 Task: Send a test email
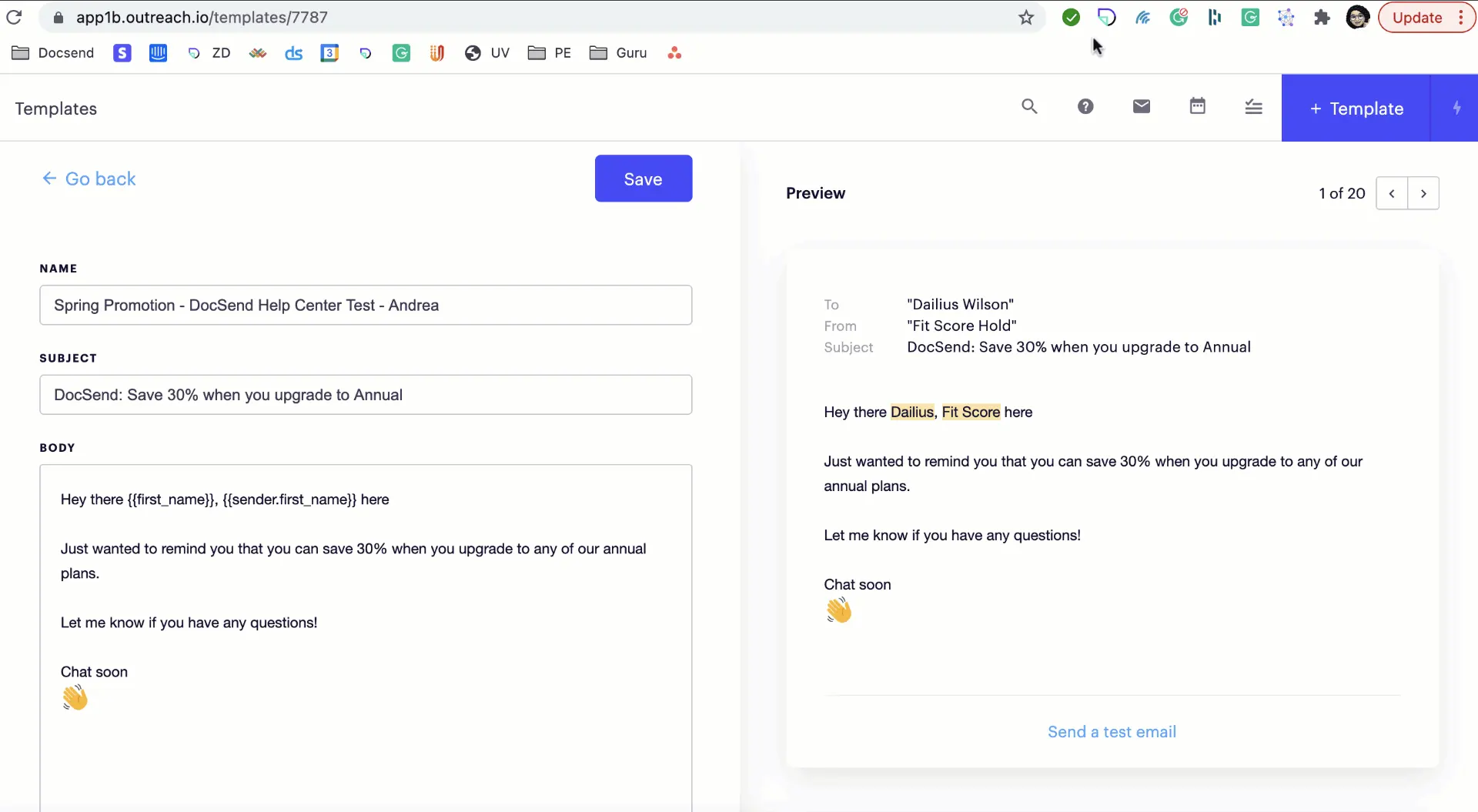[x=1112, y=732]
